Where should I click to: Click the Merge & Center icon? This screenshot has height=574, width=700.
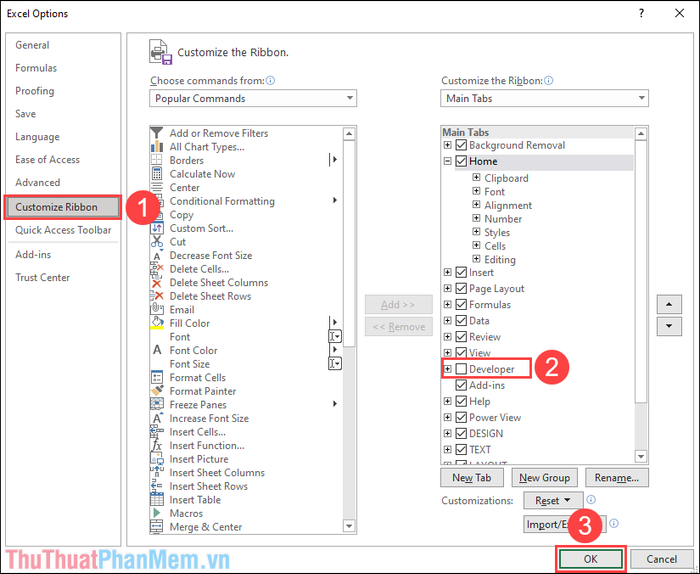[157, 526]
